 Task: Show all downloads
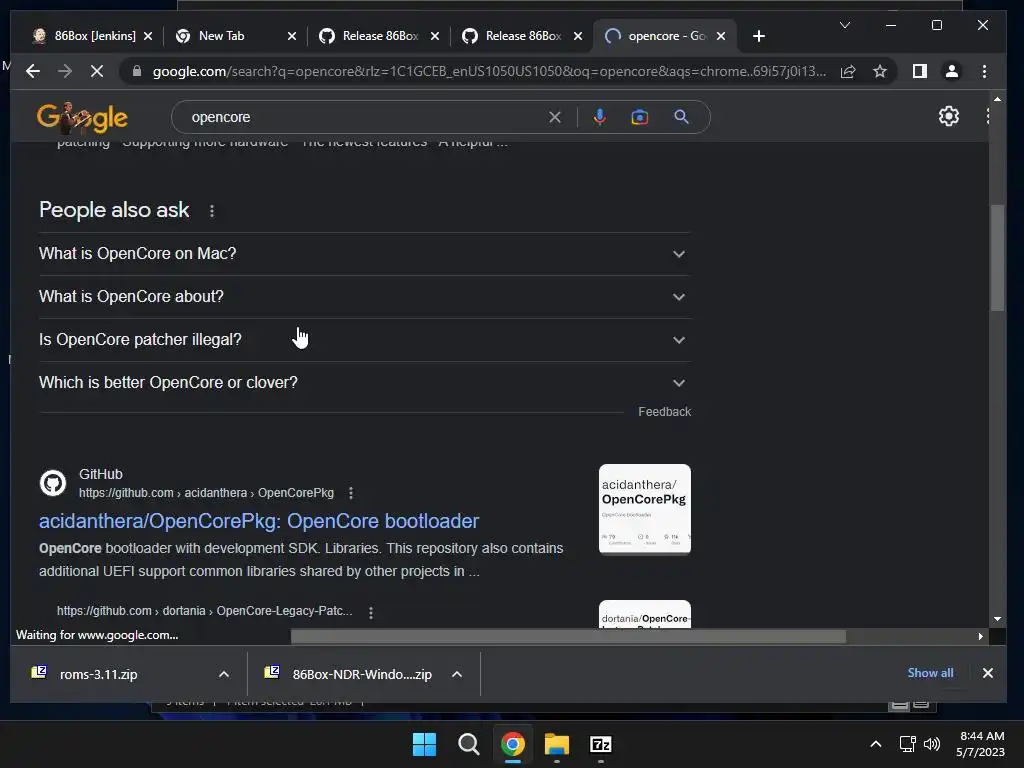930,673
